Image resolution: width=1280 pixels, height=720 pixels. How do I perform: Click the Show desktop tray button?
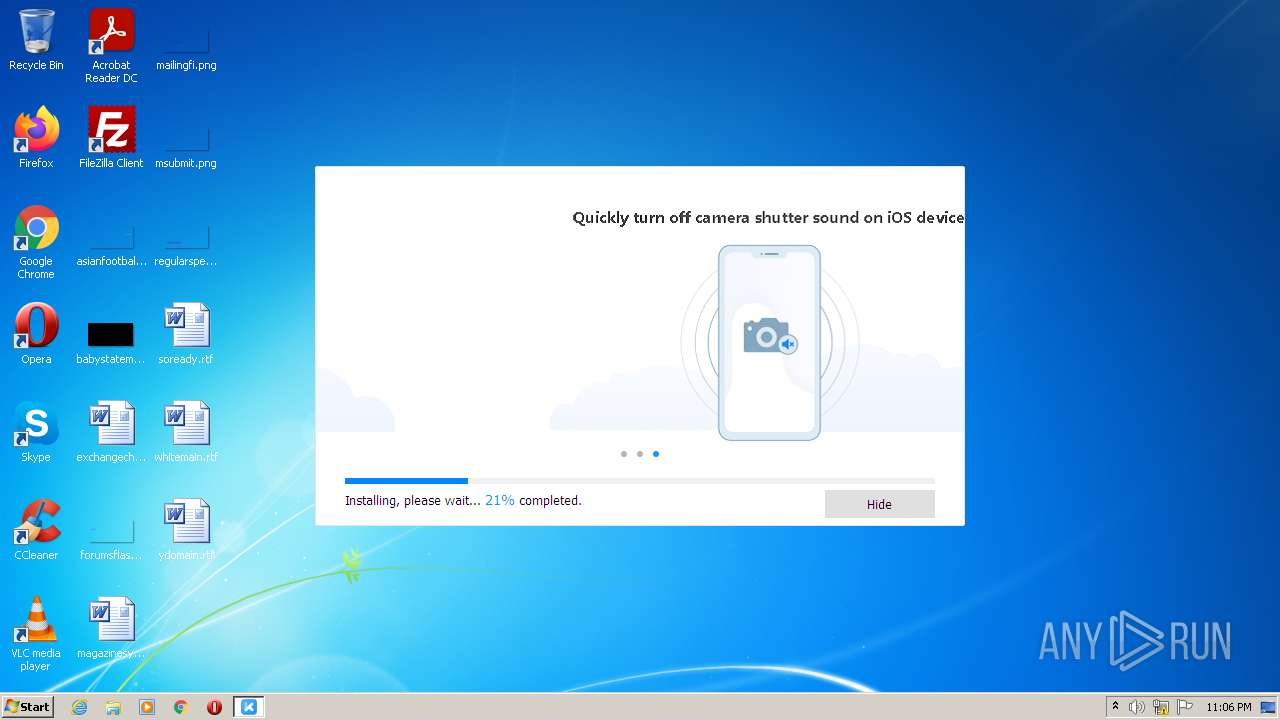pos(1269,707)
